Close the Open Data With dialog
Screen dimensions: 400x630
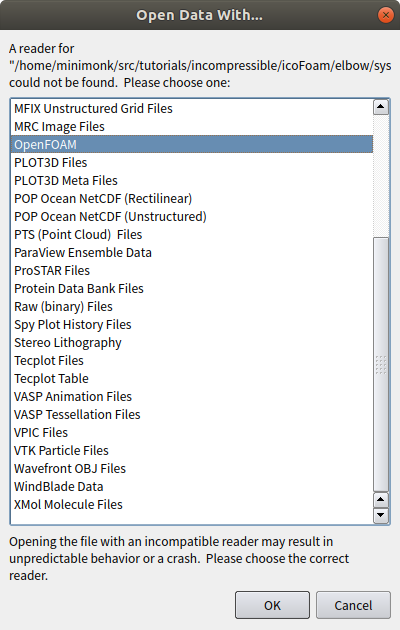coord(386,15)
